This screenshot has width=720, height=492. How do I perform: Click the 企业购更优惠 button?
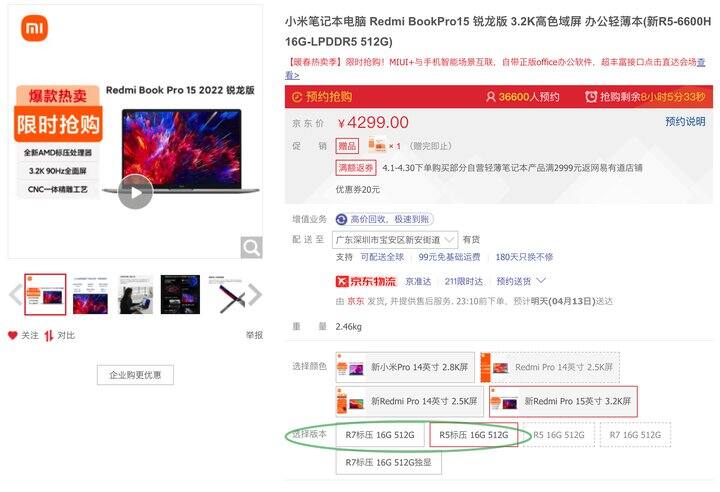135,375
